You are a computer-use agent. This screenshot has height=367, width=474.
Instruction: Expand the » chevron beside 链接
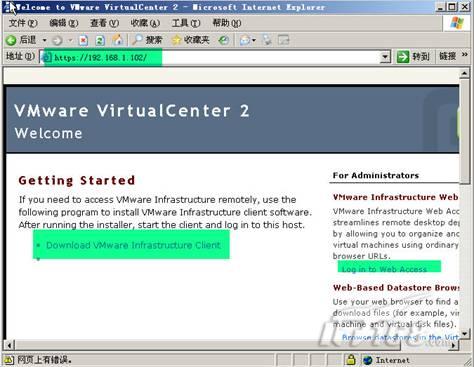[x=465, y=55]
